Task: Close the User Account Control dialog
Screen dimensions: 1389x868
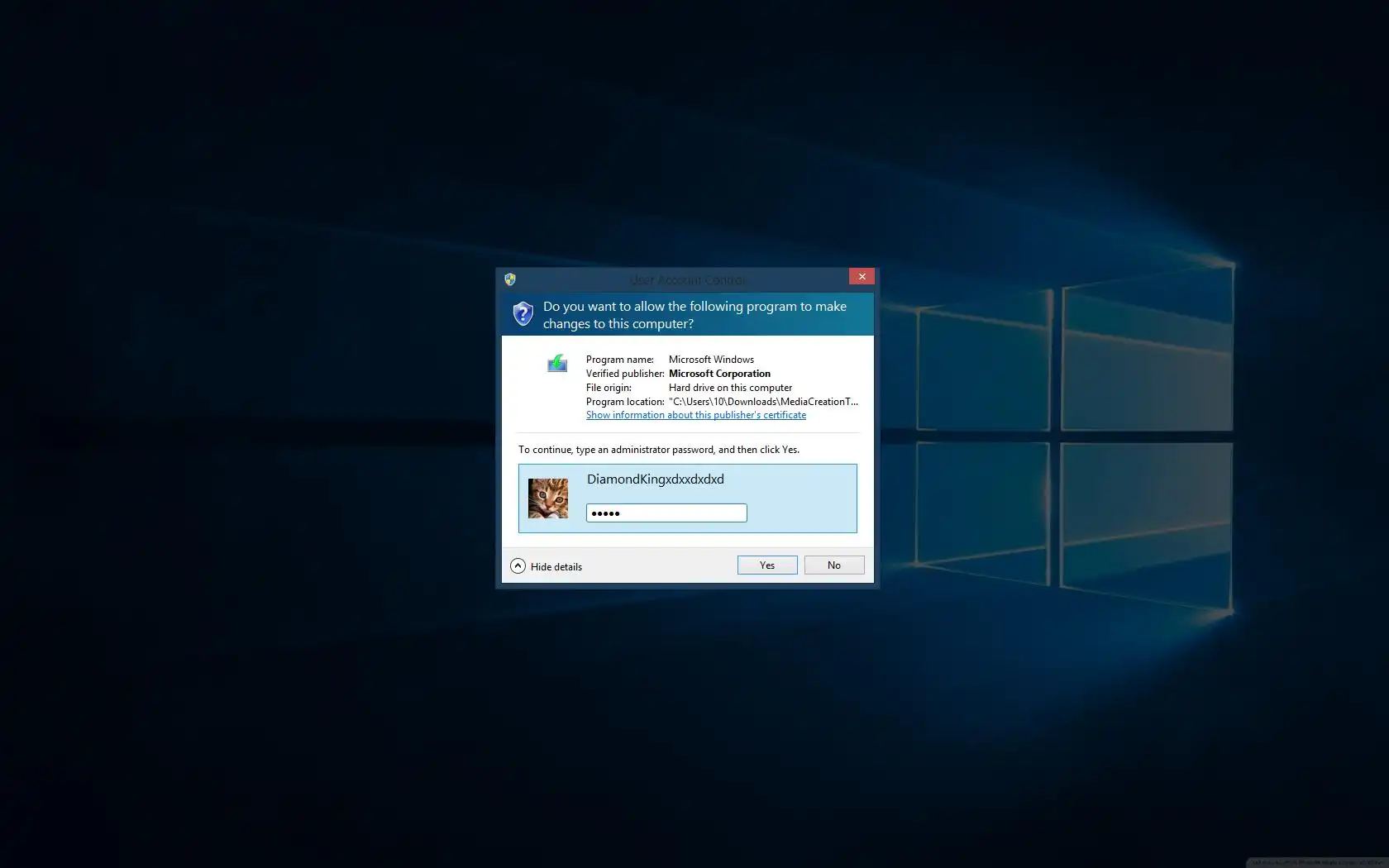Action: tap(862, 277)
